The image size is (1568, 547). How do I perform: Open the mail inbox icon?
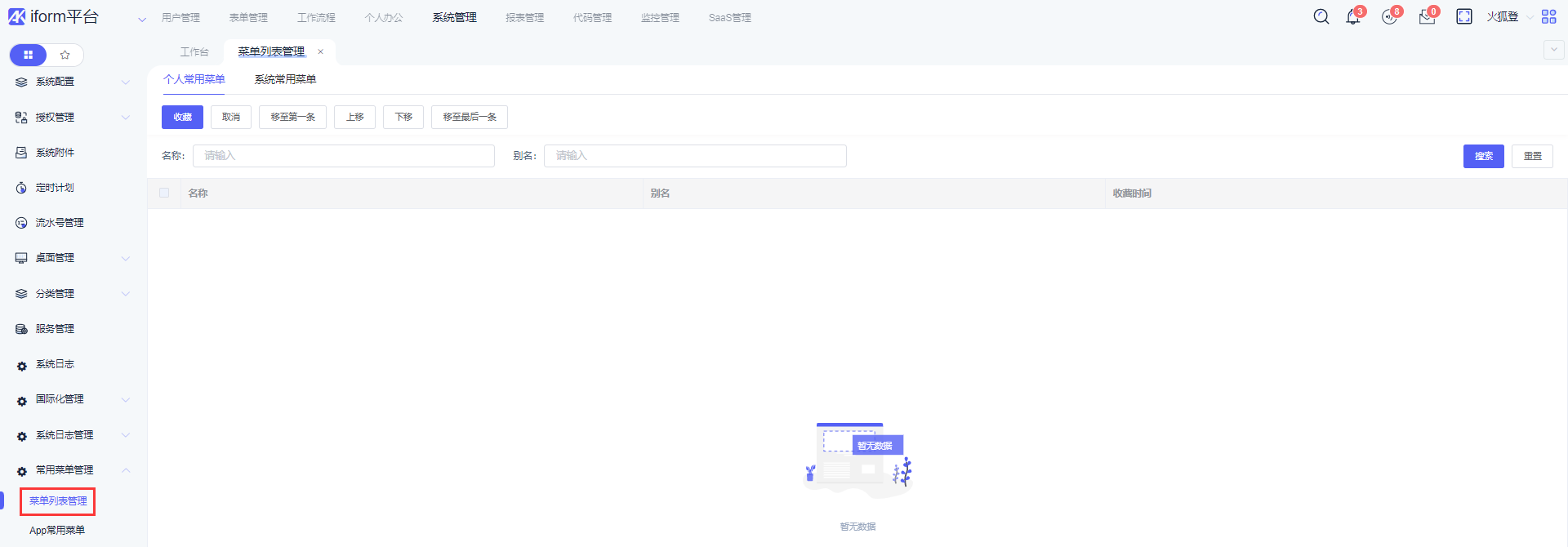point(1427,18)
